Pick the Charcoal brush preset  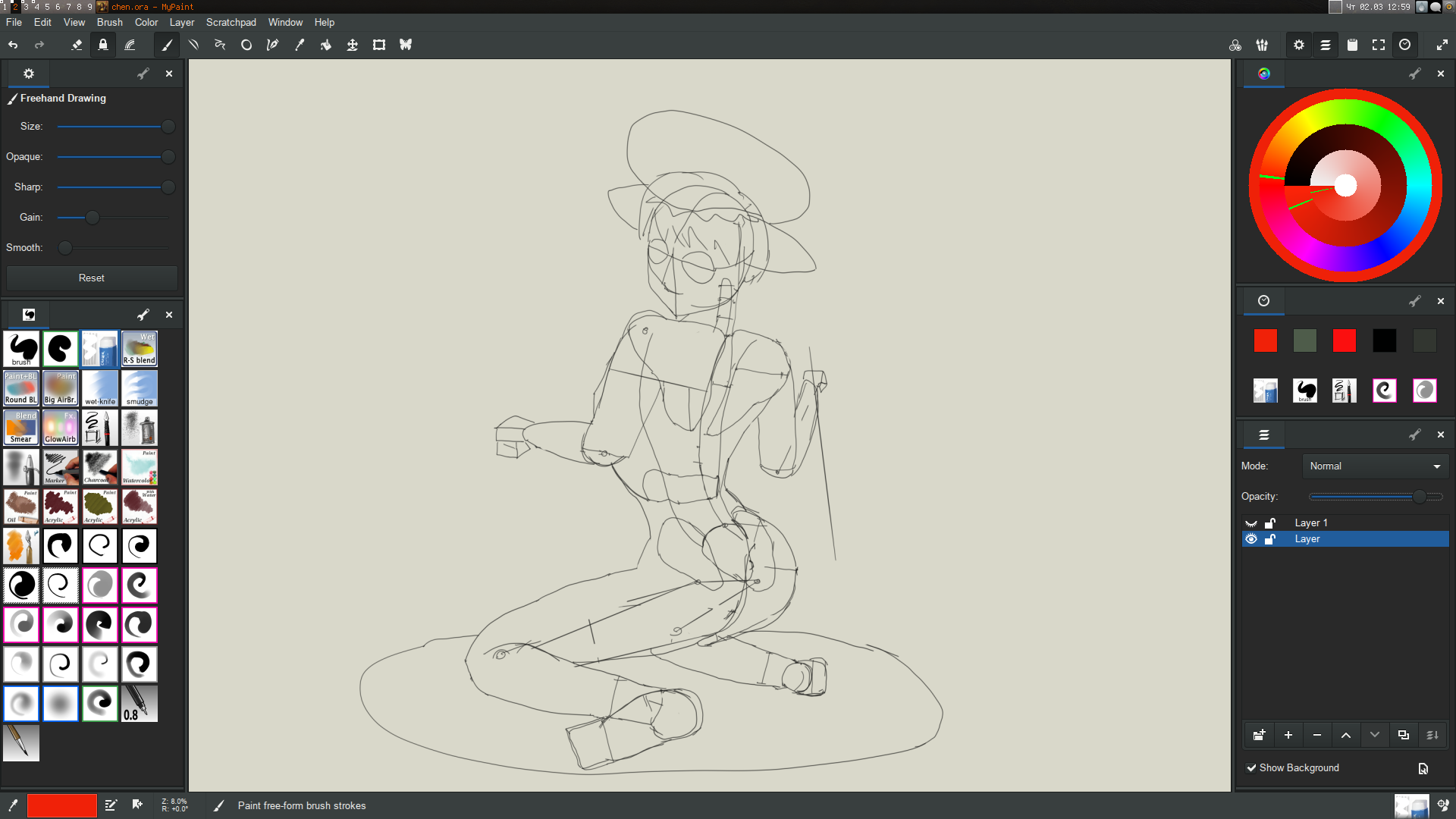tap(100, 467)
